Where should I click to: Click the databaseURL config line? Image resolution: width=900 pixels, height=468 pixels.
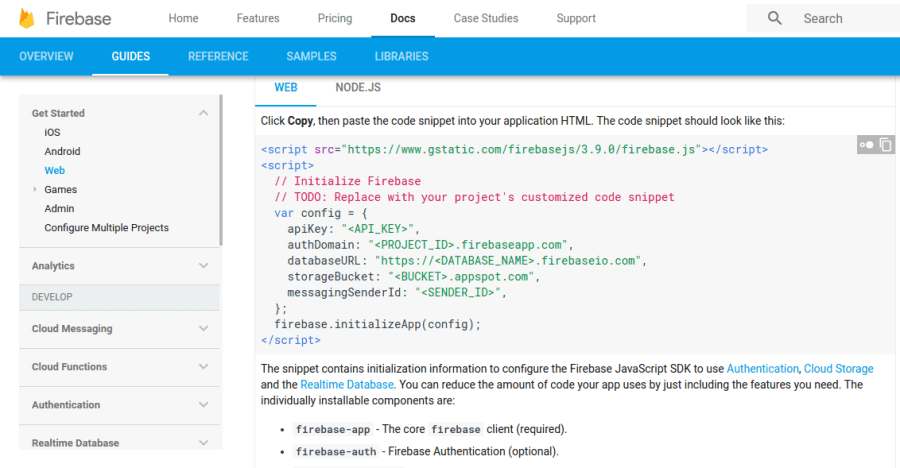467,261
